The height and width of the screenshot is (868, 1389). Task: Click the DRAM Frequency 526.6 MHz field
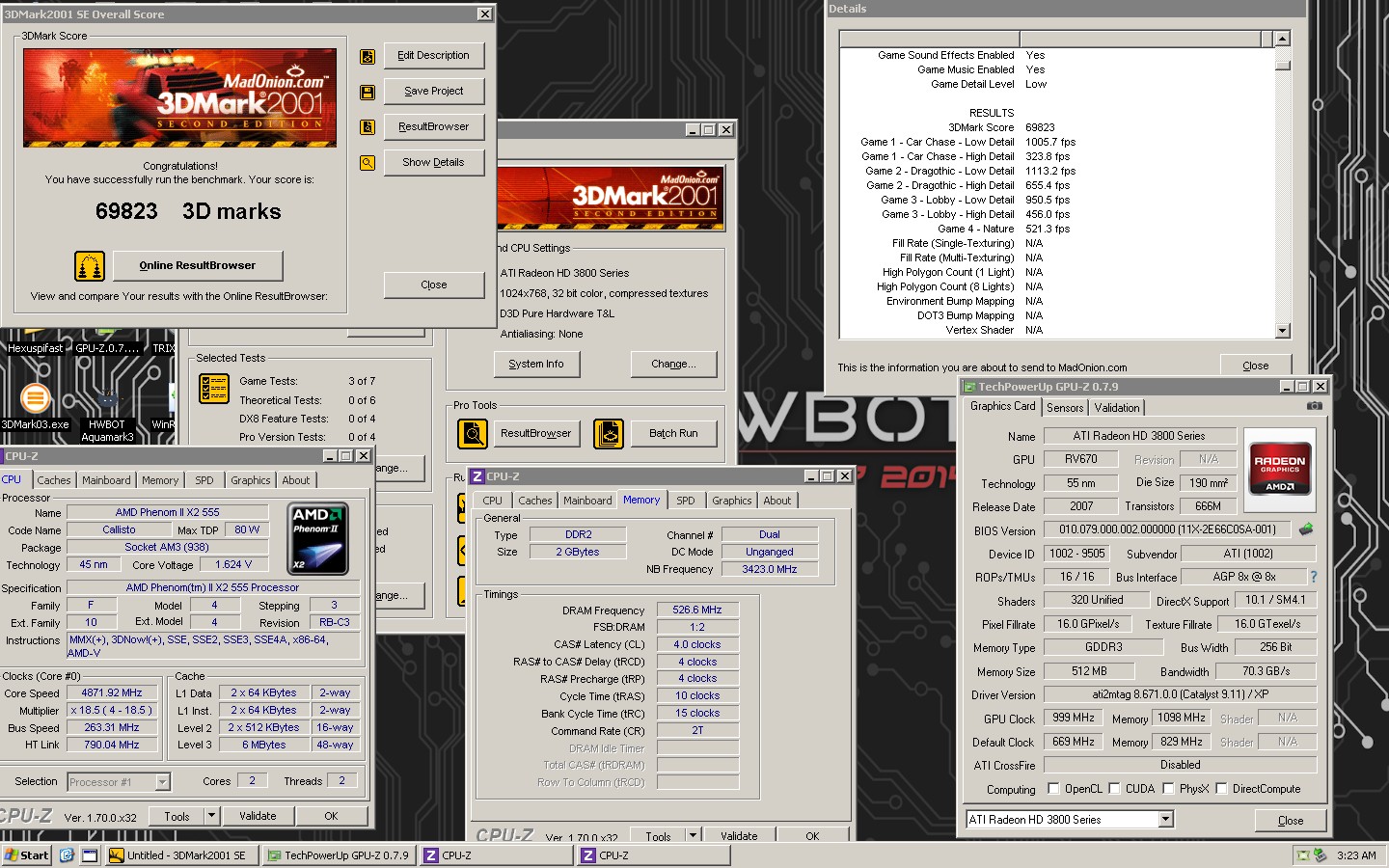[x=697, y=610]
